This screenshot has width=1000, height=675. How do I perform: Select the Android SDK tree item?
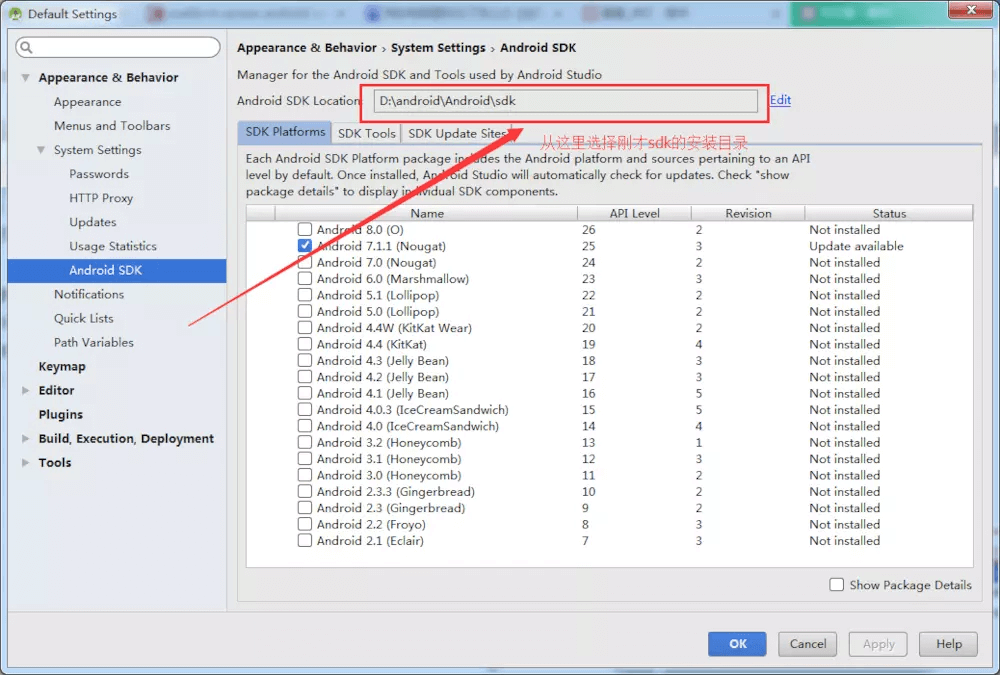[117, 271]
